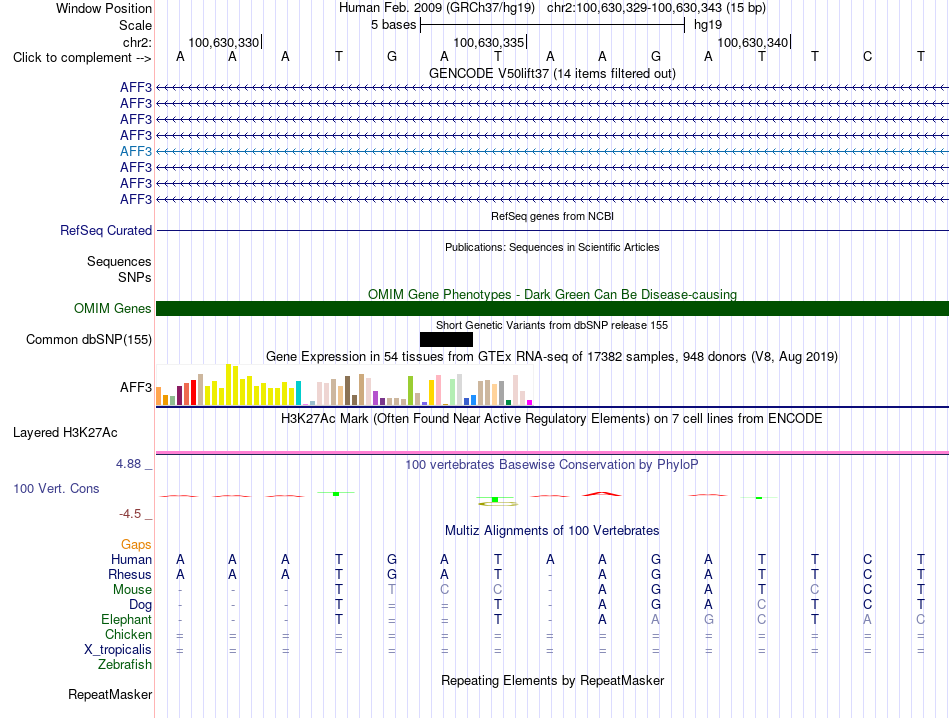Click the Common dbSNP(155) track label
The image size is (950, 718).
[x=89, y=339]
